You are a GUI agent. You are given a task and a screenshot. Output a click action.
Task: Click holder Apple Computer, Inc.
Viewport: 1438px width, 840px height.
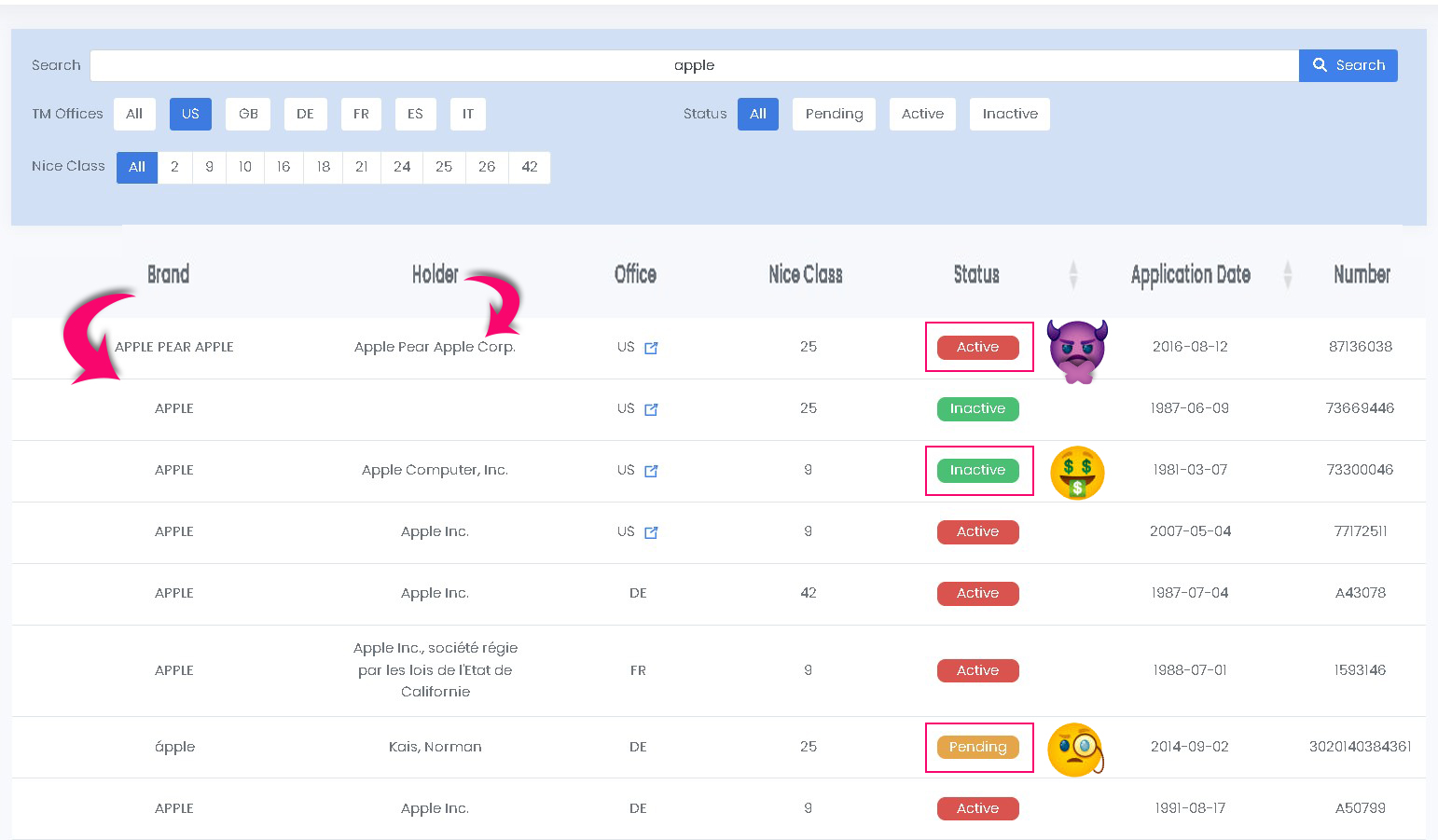[435, 470]
